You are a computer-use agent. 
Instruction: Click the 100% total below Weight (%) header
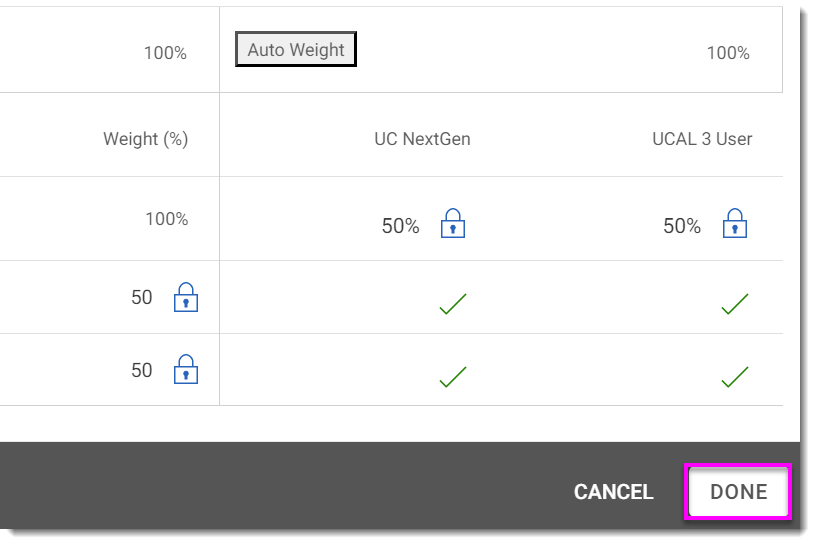point(166,219)
